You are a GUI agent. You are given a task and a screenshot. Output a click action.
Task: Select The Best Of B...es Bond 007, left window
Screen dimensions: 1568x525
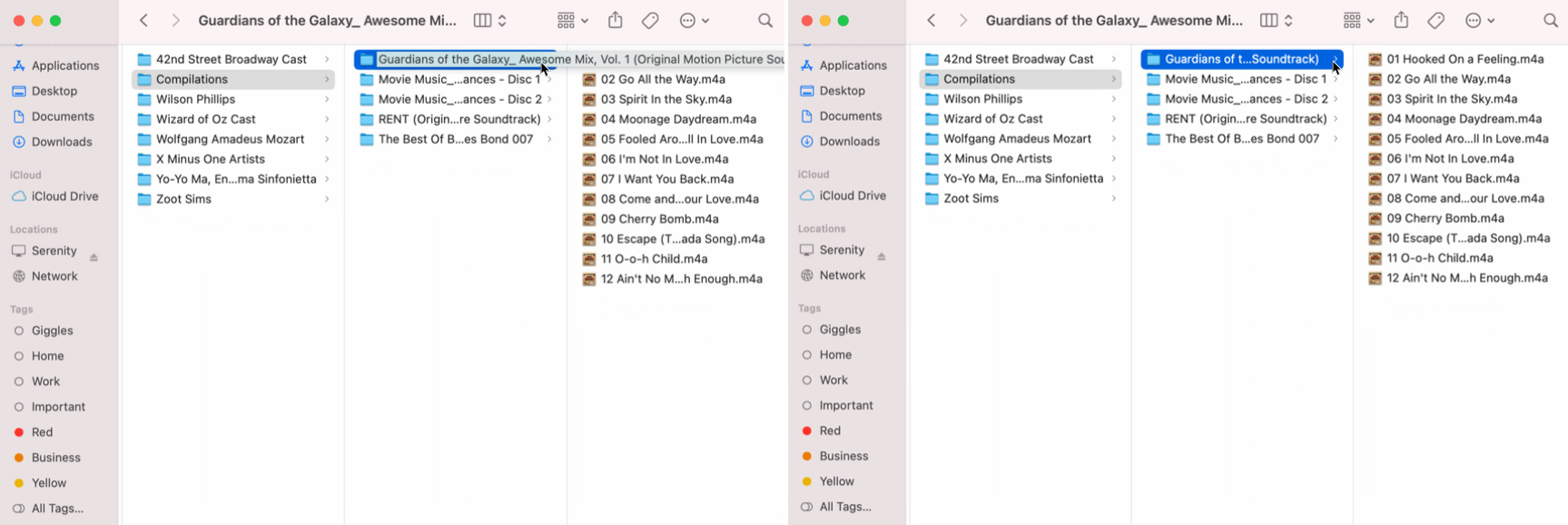tap(456, 139)
